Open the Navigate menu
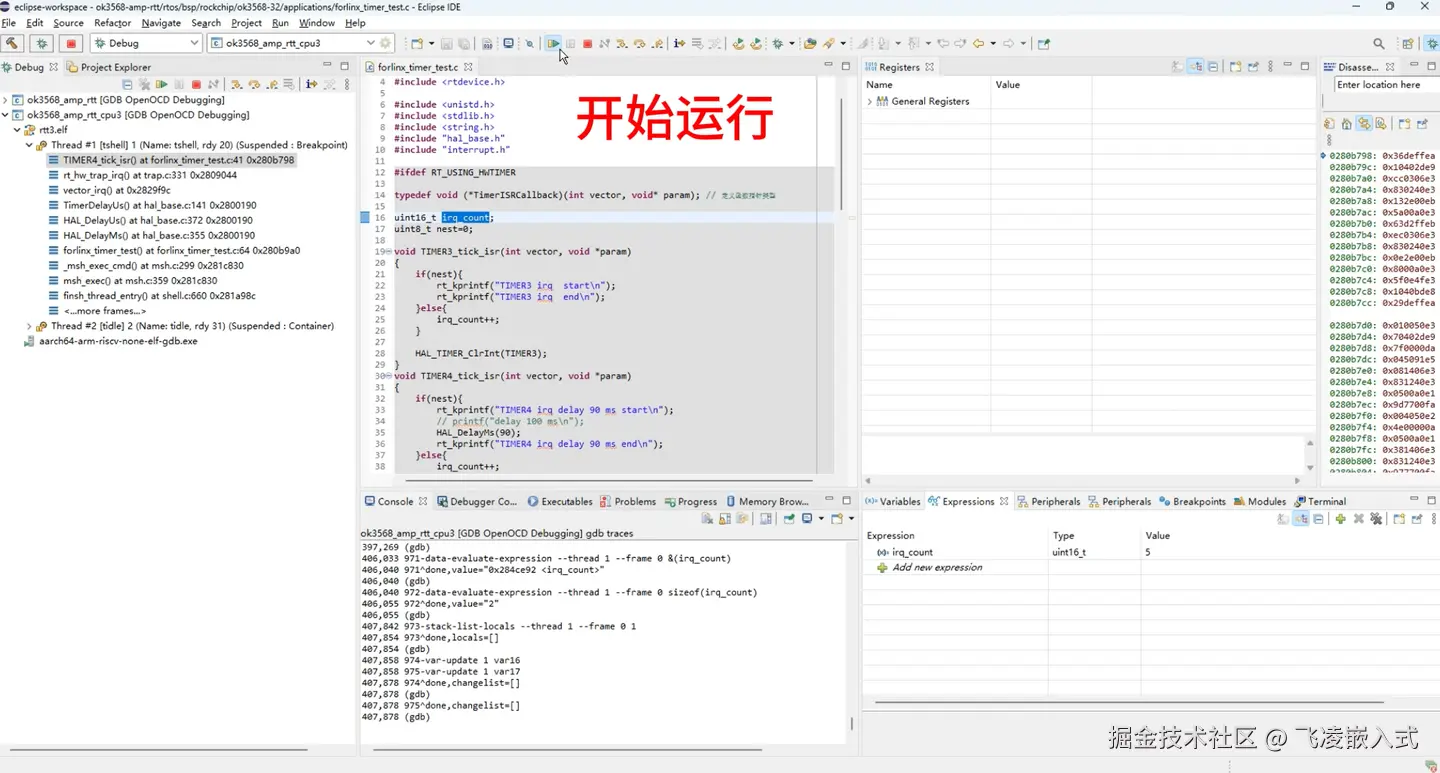 click(161, 23)
